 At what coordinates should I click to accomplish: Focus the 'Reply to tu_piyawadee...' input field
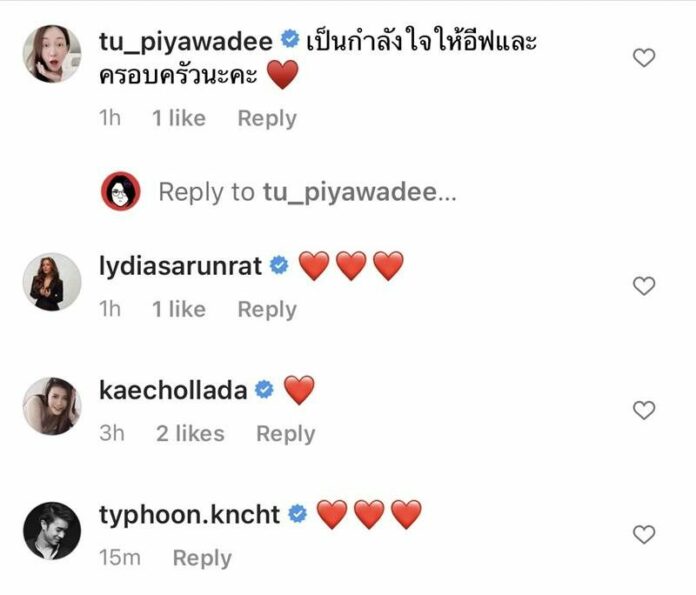[307, 192]
